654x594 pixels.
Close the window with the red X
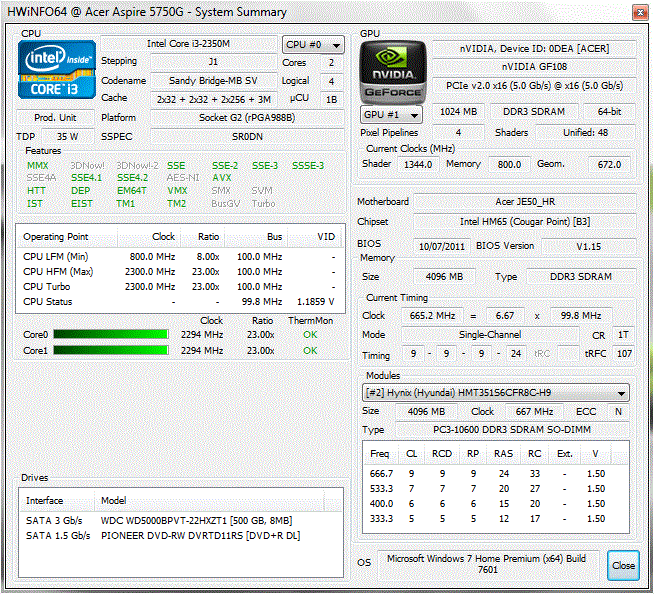click(x=640, y=13)
